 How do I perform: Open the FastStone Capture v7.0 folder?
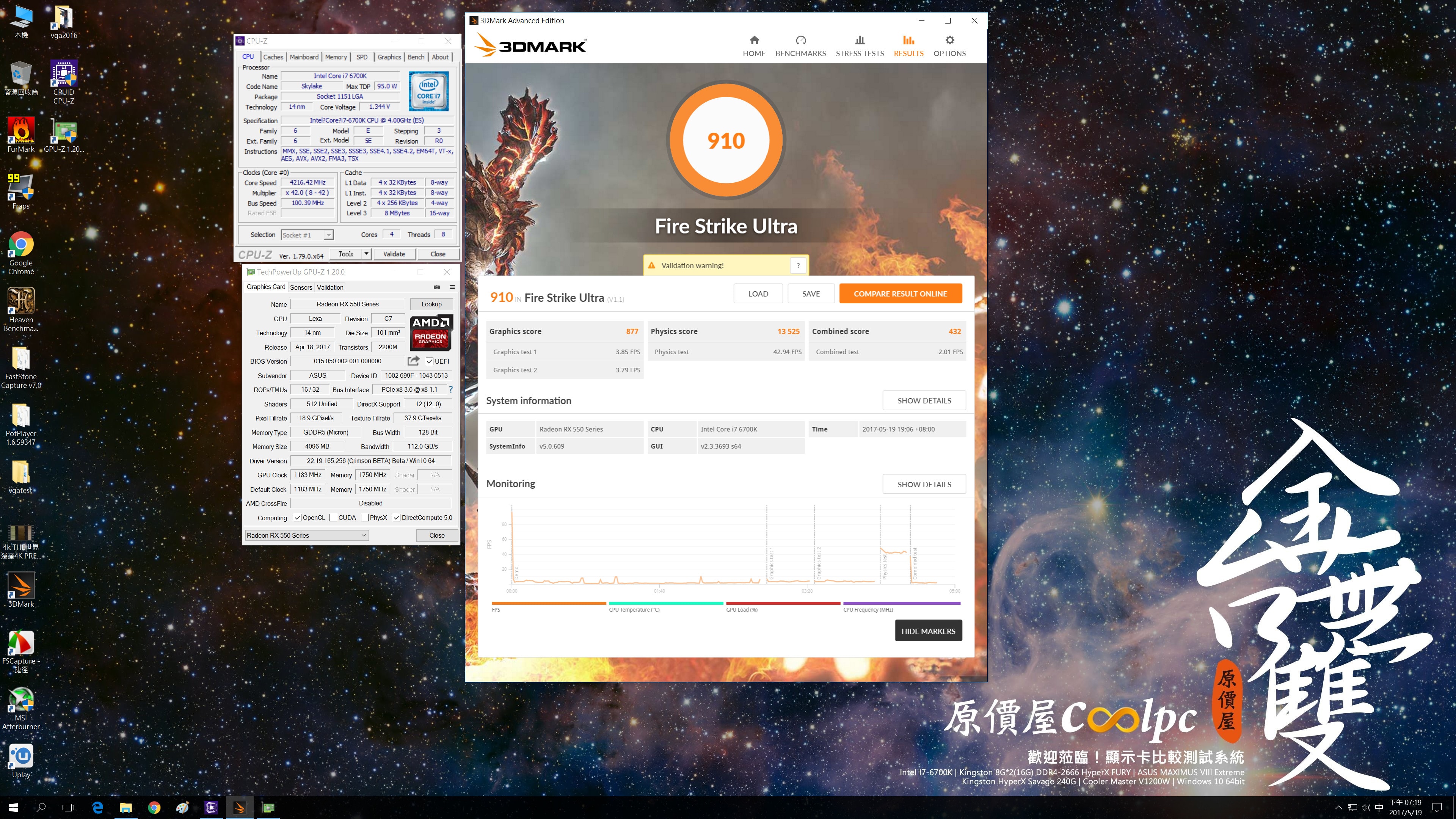[x=21, y=367]
